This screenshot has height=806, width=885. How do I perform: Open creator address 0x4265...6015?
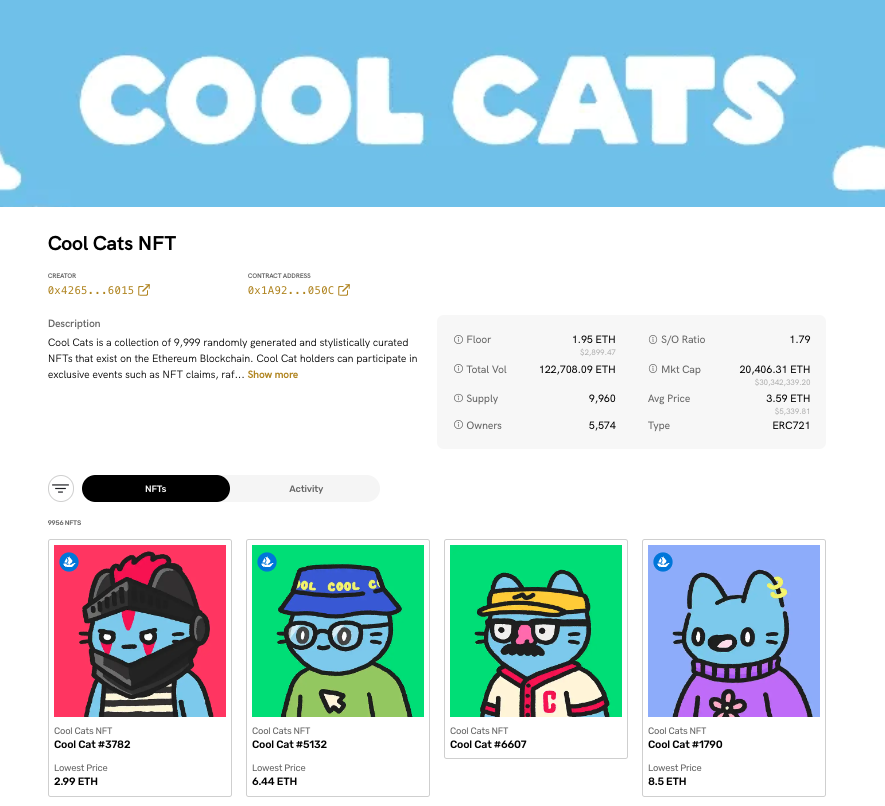(91, 290)
